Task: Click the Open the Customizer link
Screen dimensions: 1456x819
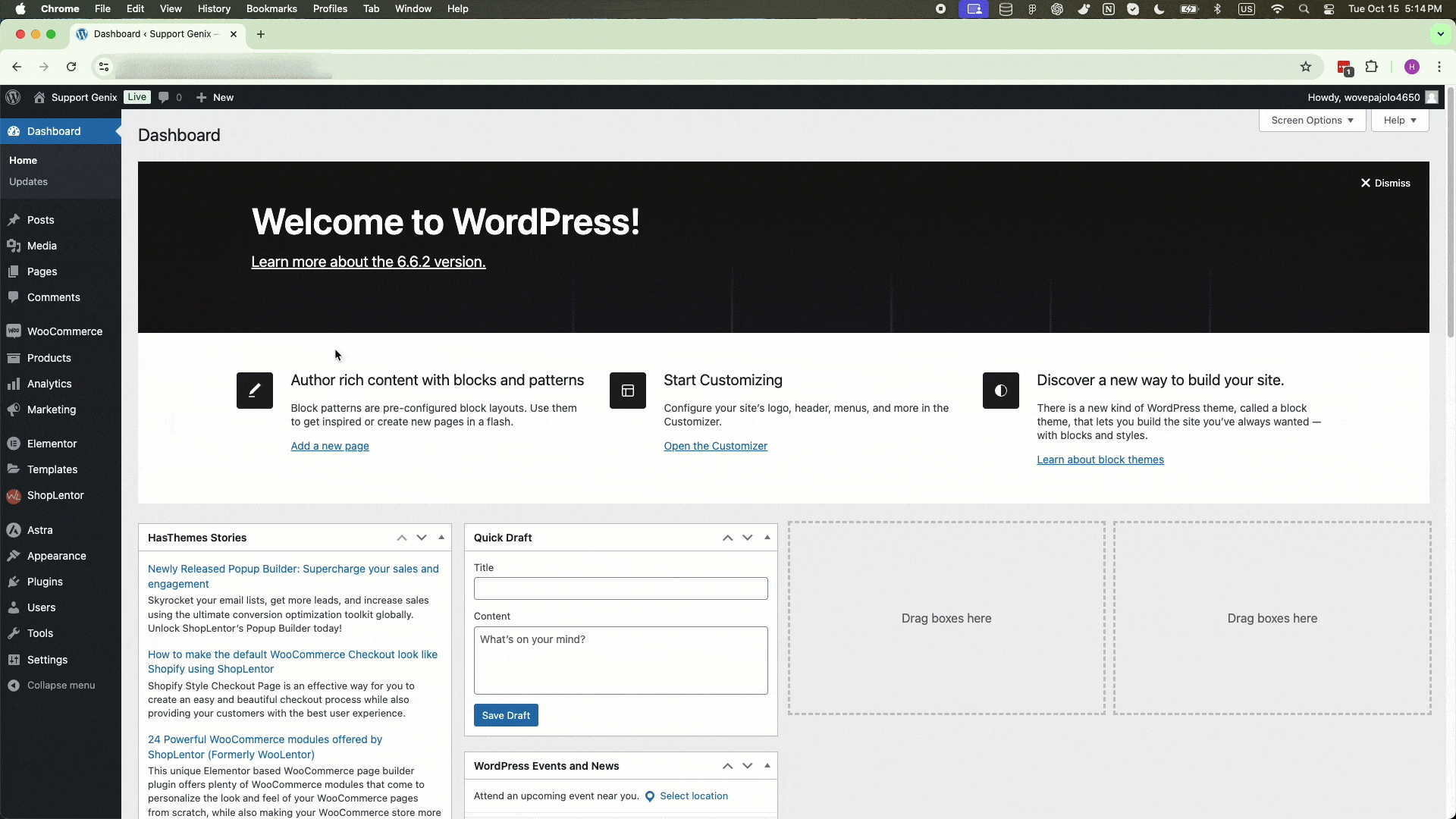Action: (x=715, y=445)
